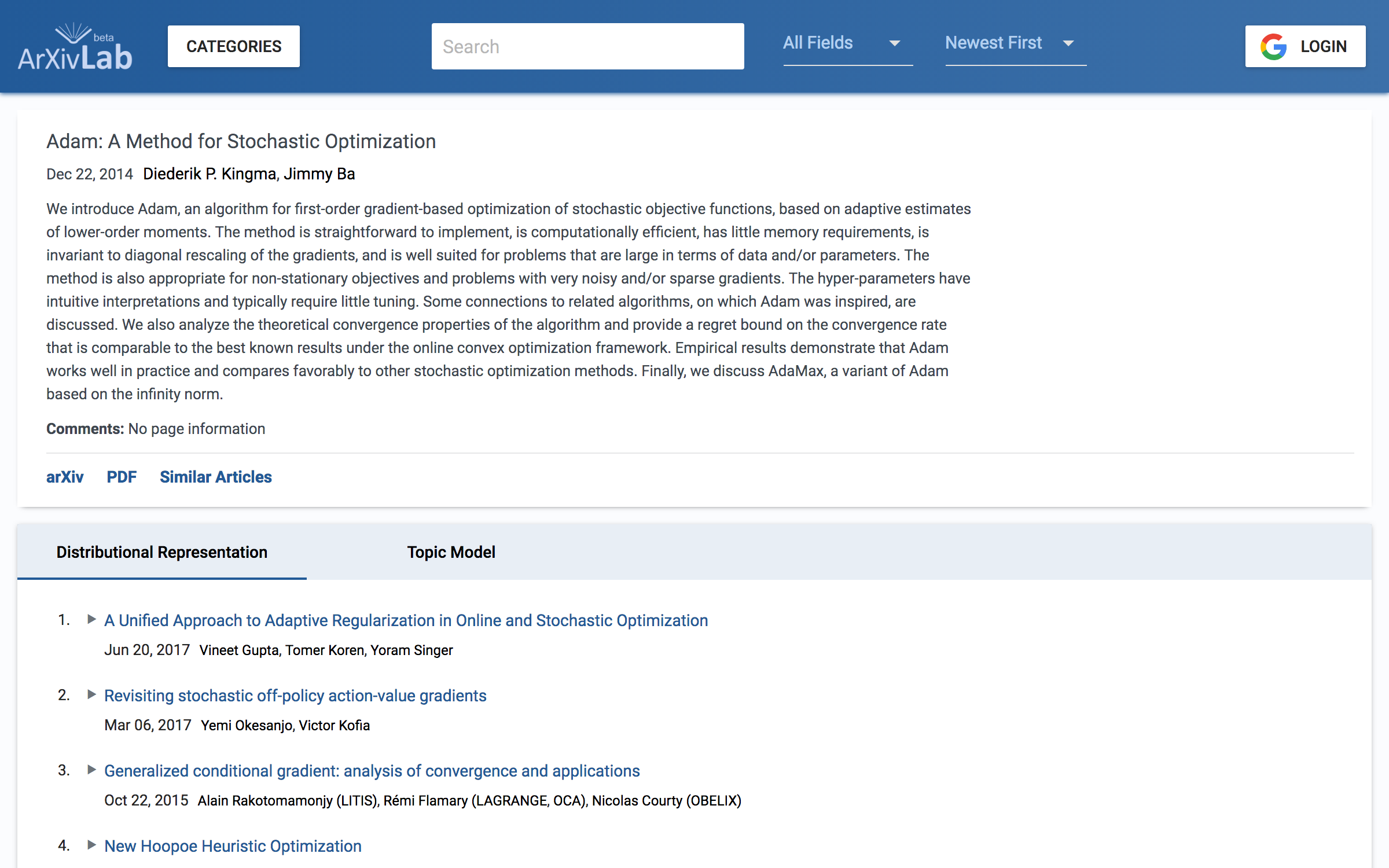Expand the first result's disclosure triangle
Screen dimensions: 1389x868
pyautogui.click(x=91, y=619)
